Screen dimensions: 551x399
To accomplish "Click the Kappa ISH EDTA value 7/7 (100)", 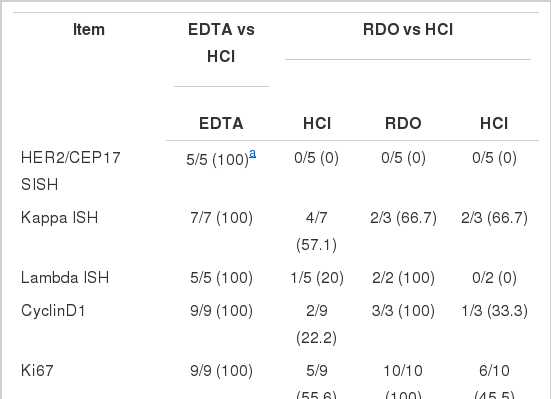I will coord(221,218).
